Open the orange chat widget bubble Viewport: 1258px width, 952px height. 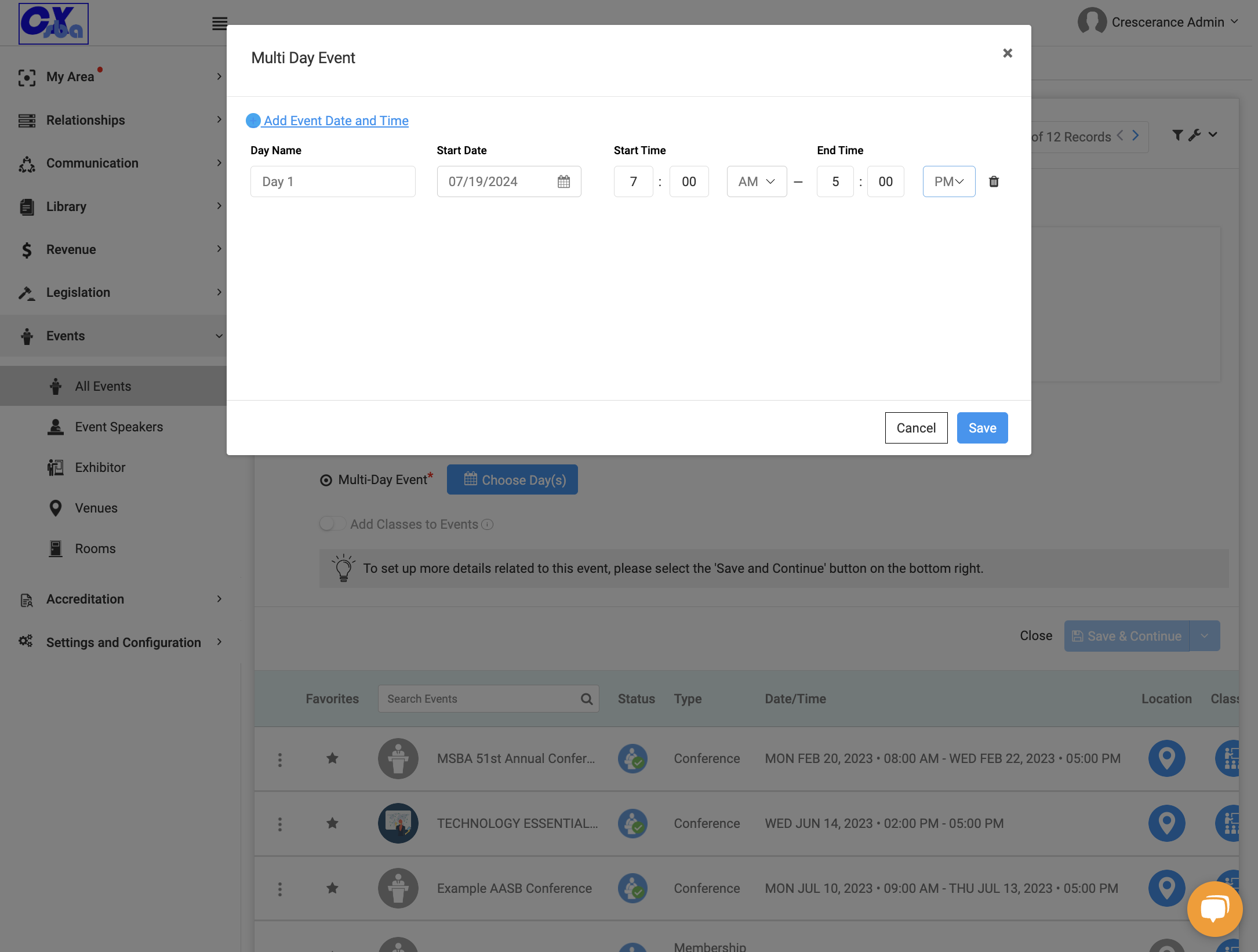point(1215,909)
